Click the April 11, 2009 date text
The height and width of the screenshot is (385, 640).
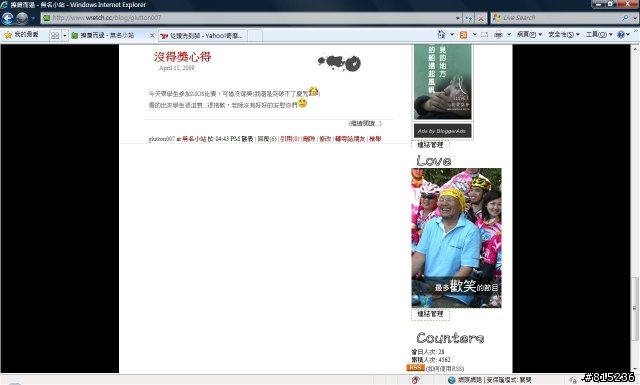[176, 68]
